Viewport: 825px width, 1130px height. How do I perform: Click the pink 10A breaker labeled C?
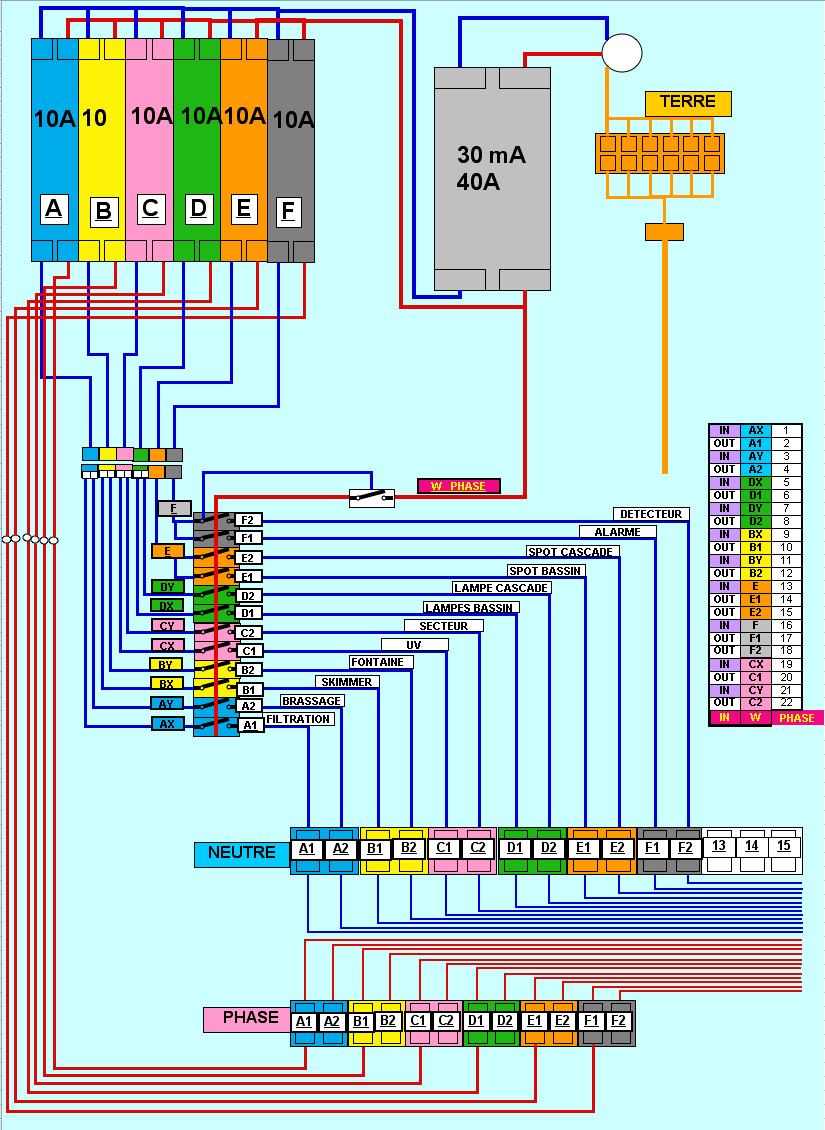click(149, 150)
